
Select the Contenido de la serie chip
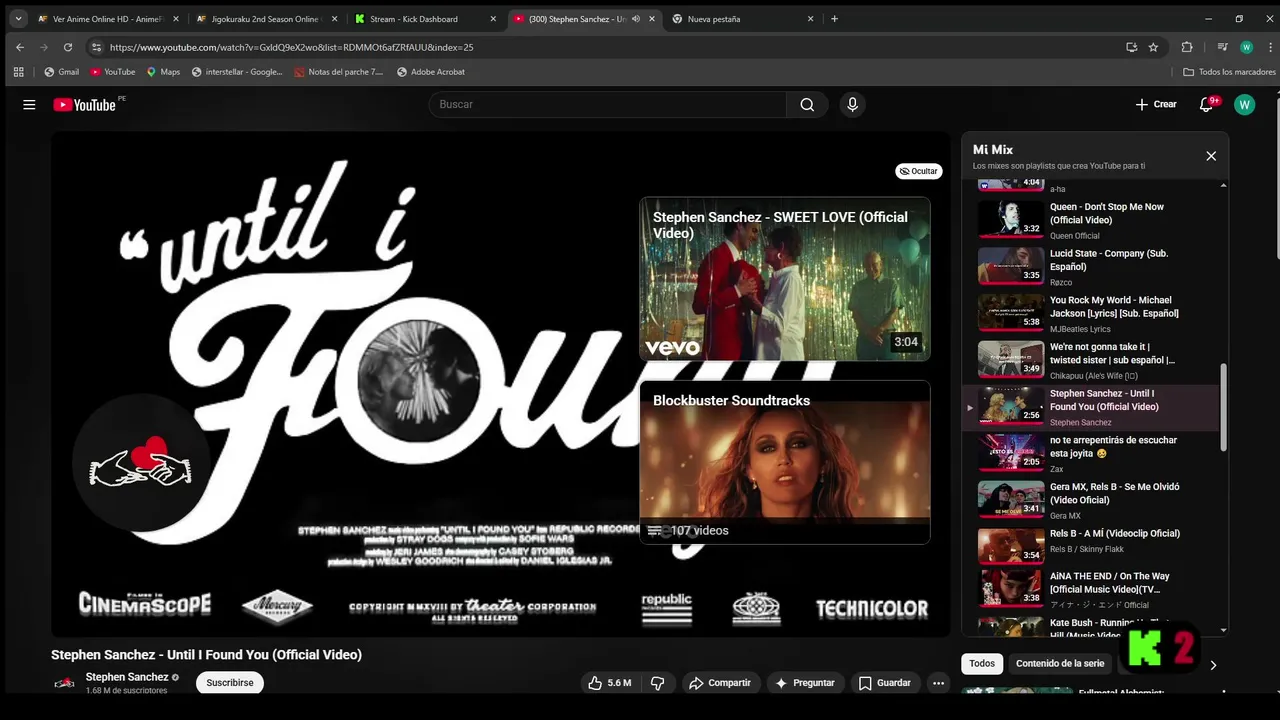[1060, 664]
